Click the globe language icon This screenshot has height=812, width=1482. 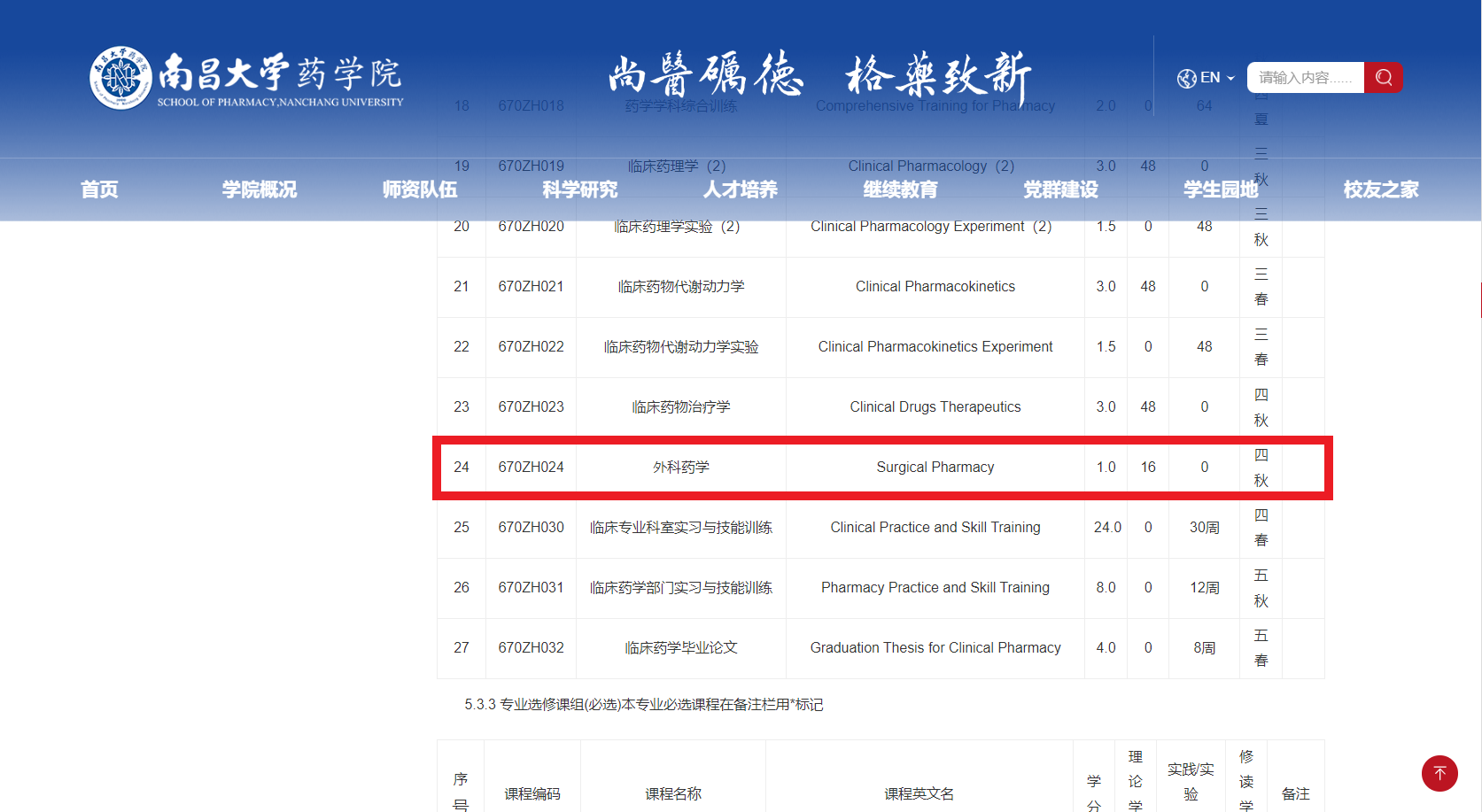click(x=1186, y=78)
